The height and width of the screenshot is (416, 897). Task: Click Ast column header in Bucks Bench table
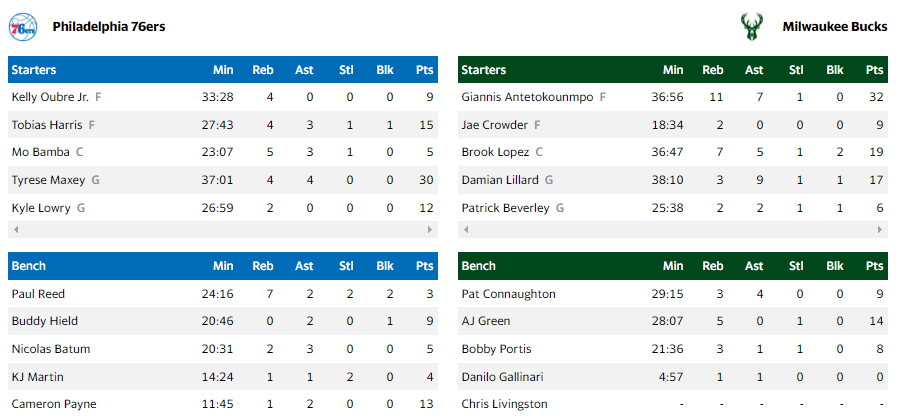(755, 266)
